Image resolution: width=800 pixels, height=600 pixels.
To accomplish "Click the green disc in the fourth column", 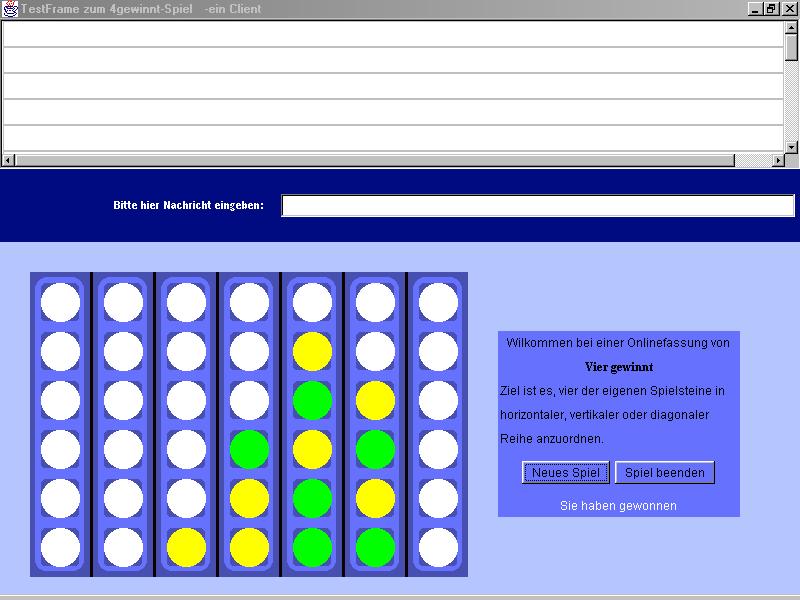I will click(x=249, y=449).
